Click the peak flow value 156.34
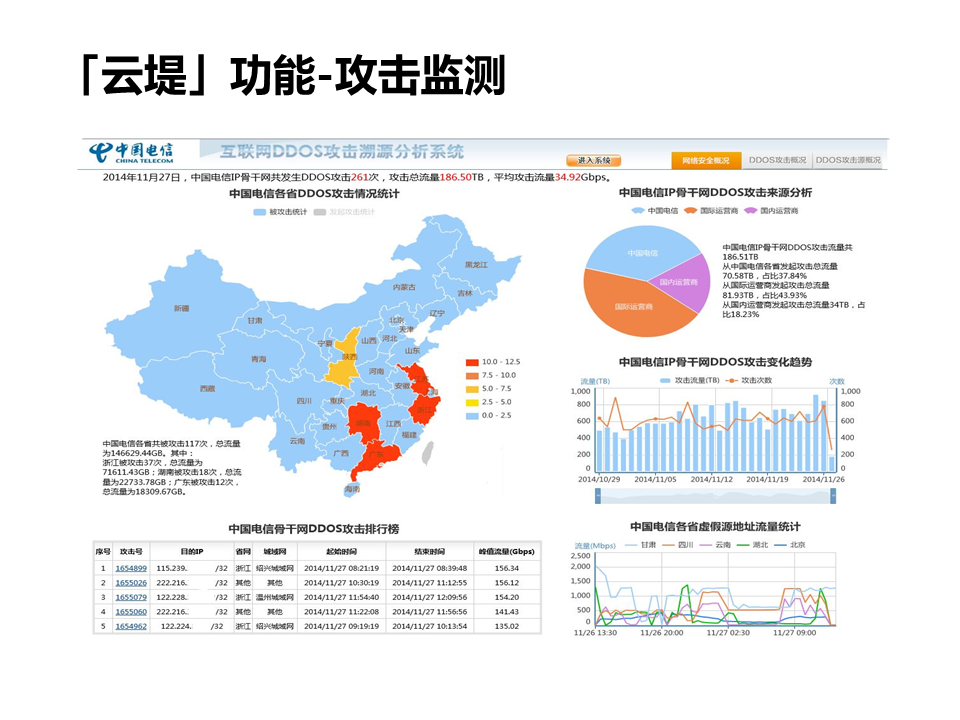 (x=507, y=568)
